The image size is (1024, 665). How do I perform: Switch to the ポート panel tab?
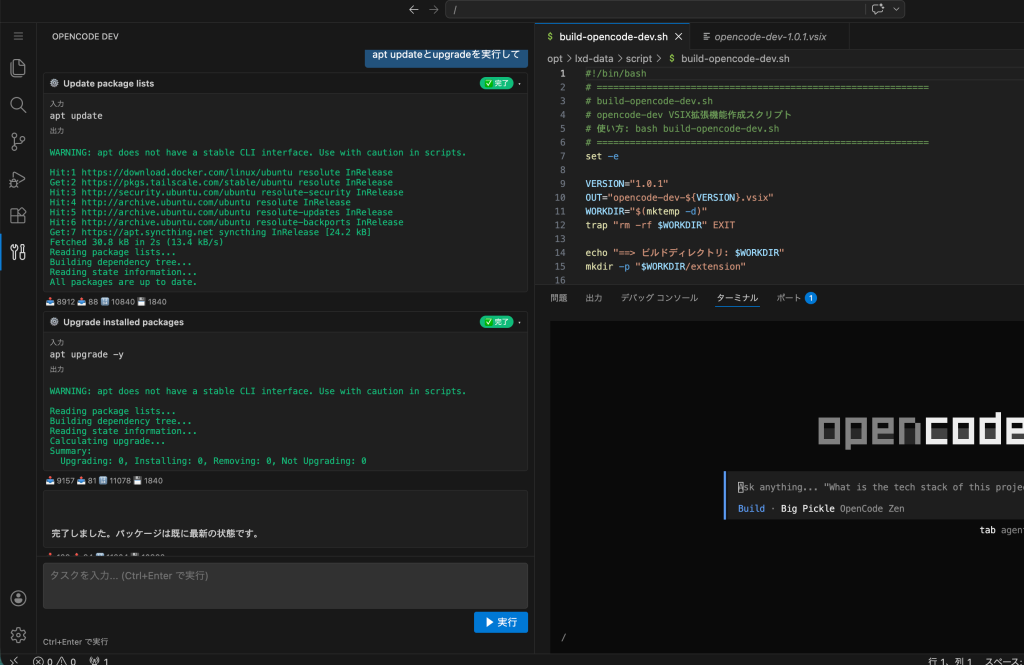click(x=789, y=298)
